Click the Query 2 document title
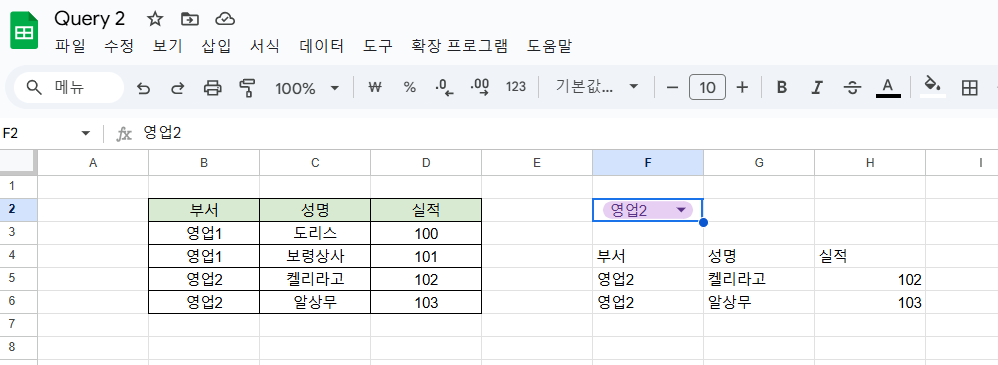998x365 pixels. coord(89,18)
